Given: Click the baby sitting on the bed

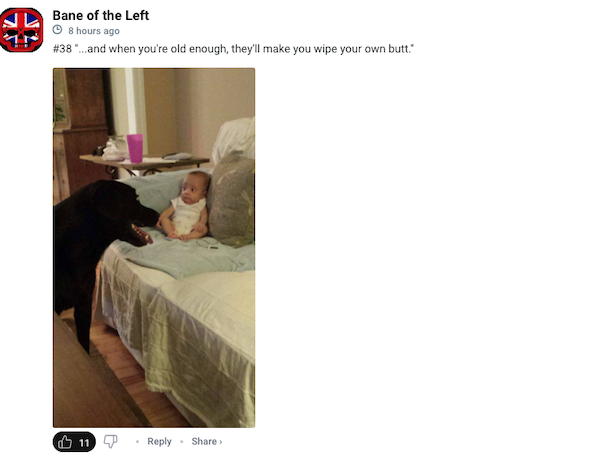Looking at the screenshot, I should (185, 207).
